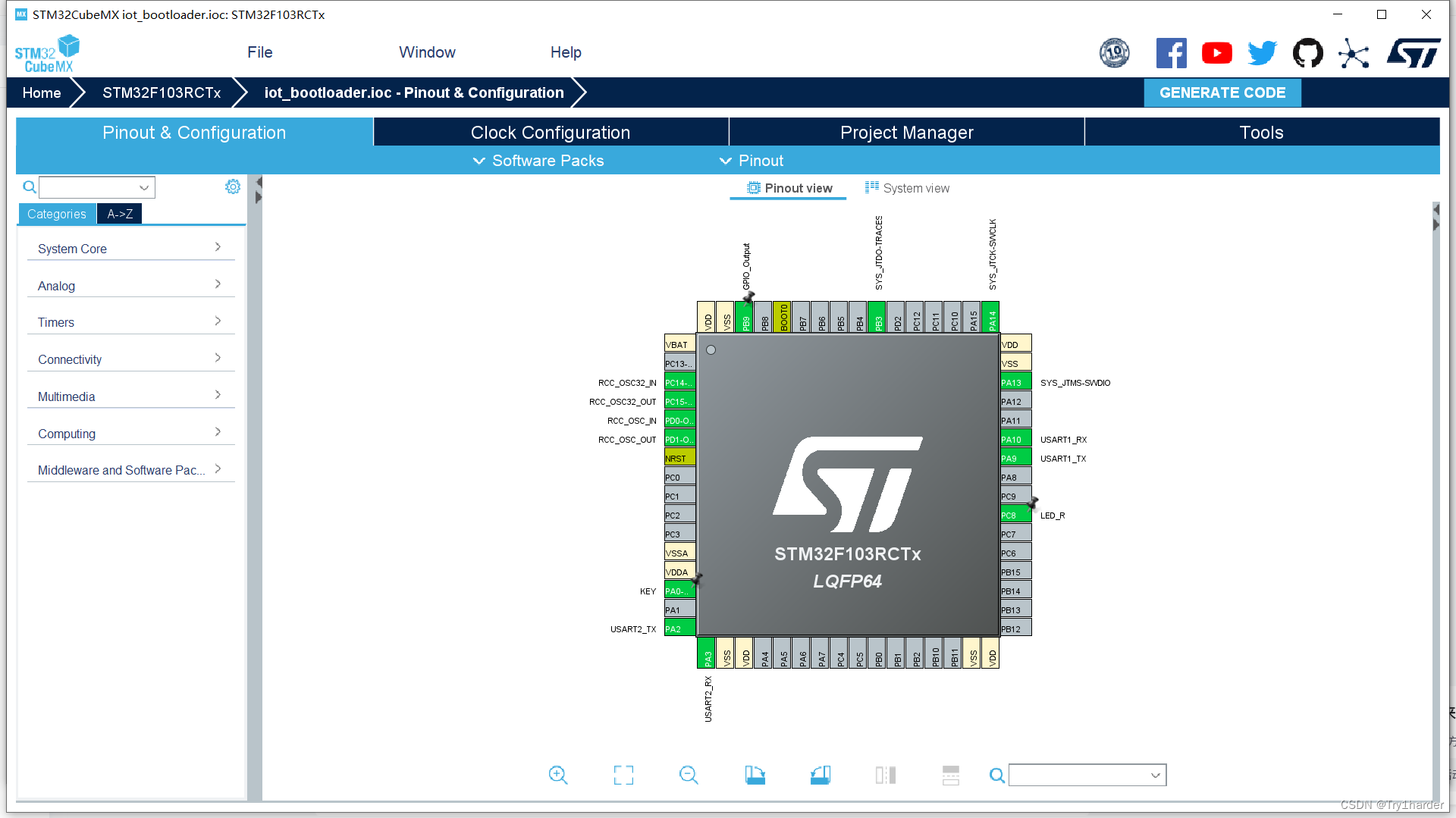The width and height of the screenshot is (1456, 818).
Task: Zoom in on the pinout view
Action: (558, 775)
